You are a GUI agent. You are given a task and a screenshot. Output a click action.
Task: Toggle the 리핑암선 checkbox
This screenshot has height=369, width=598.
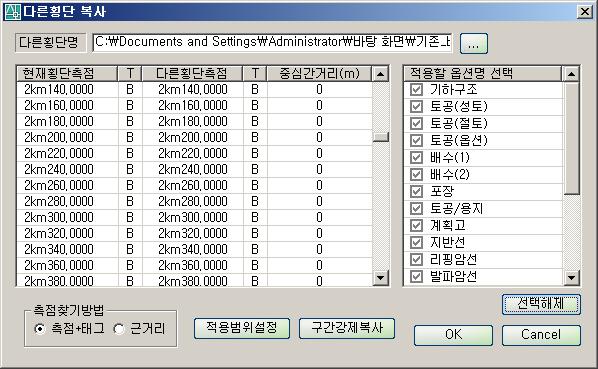416,260
